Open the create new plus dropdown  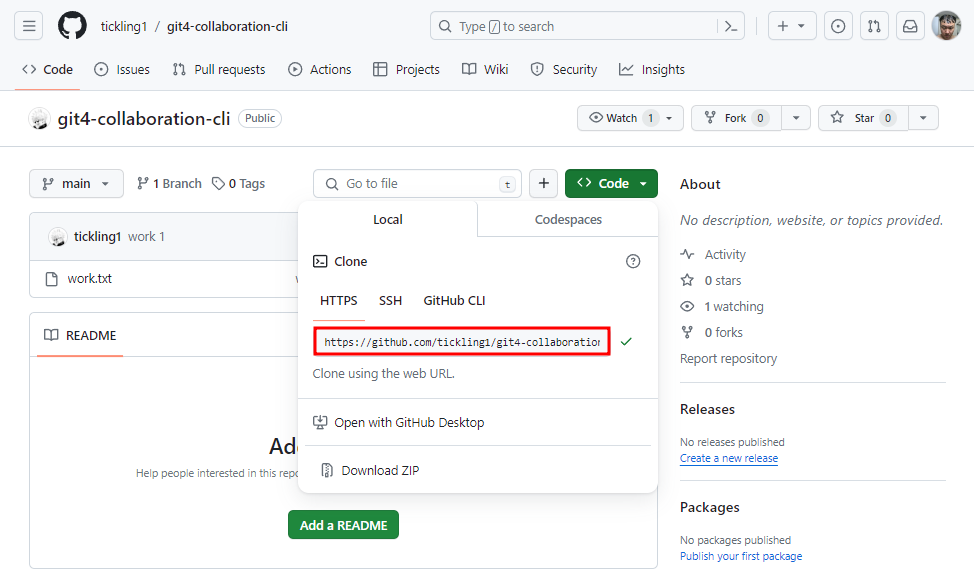pos(792,26)
